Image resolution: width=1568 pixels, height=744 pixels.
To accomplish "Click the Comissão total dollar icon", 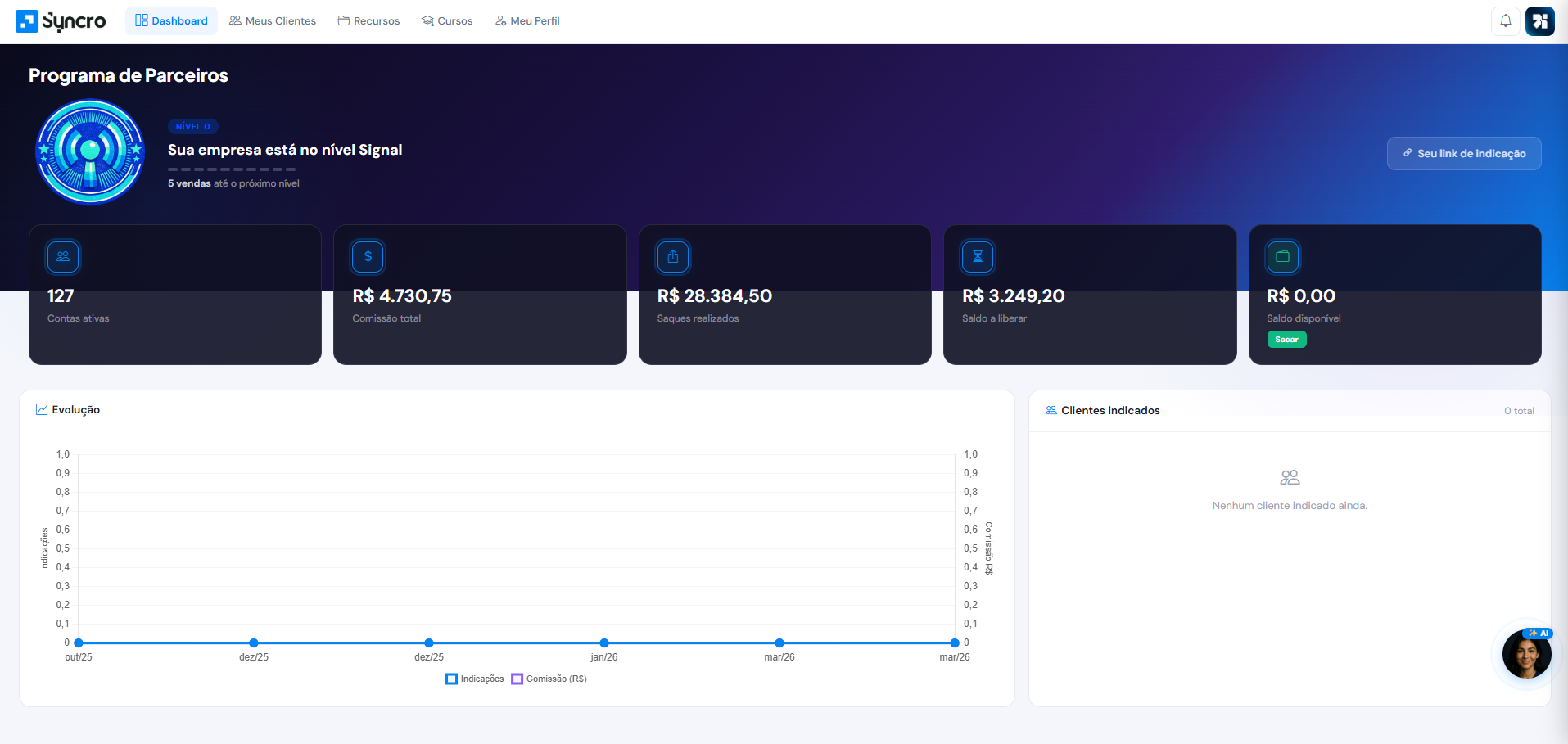I will pos(368,257).
